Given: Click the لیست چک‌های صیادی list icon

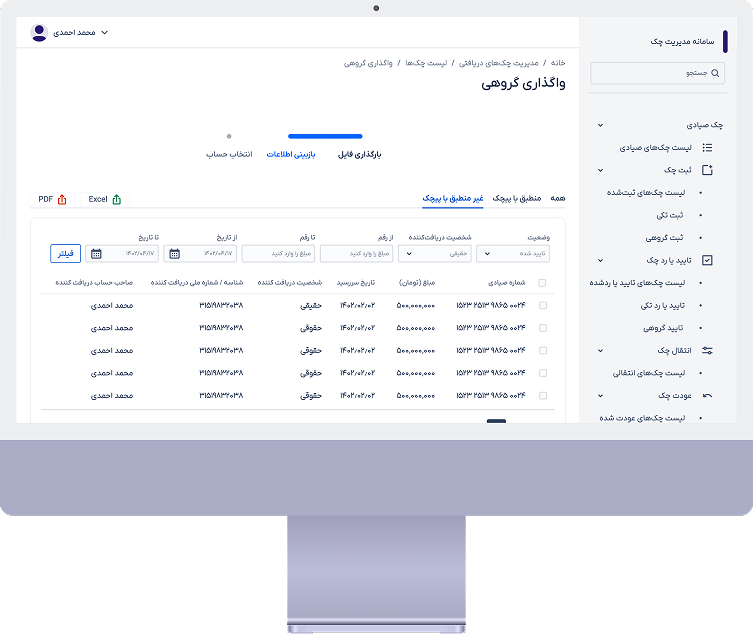Looking at the screenshot, I should point(708,147).
